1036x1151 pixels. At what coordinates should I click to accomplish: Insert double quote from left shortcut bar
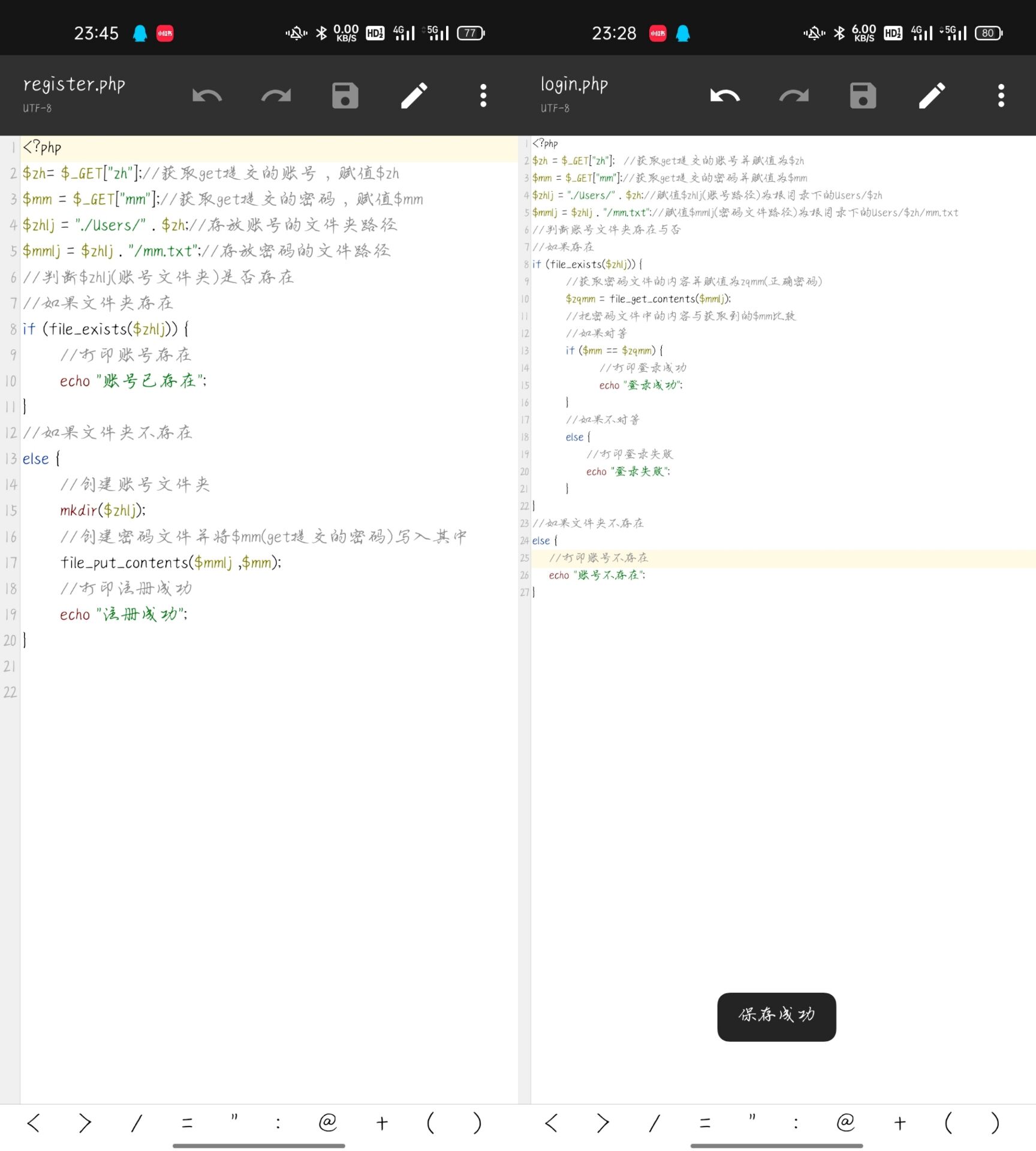point(234,1120)
